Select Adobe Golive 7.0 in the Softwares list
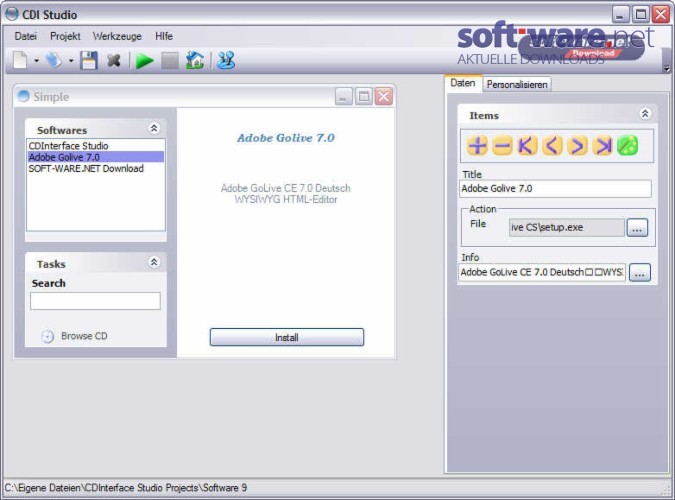 click(x=96, y=157)
